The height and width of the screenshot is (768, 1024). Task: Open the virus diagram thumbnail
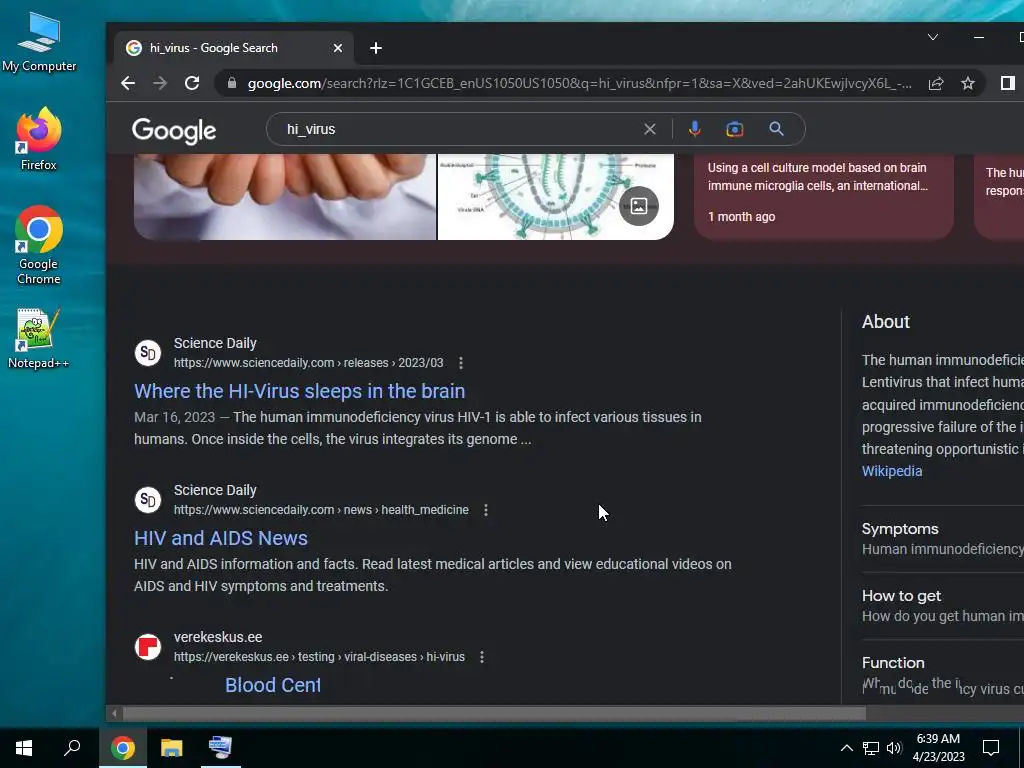point(556,197)
